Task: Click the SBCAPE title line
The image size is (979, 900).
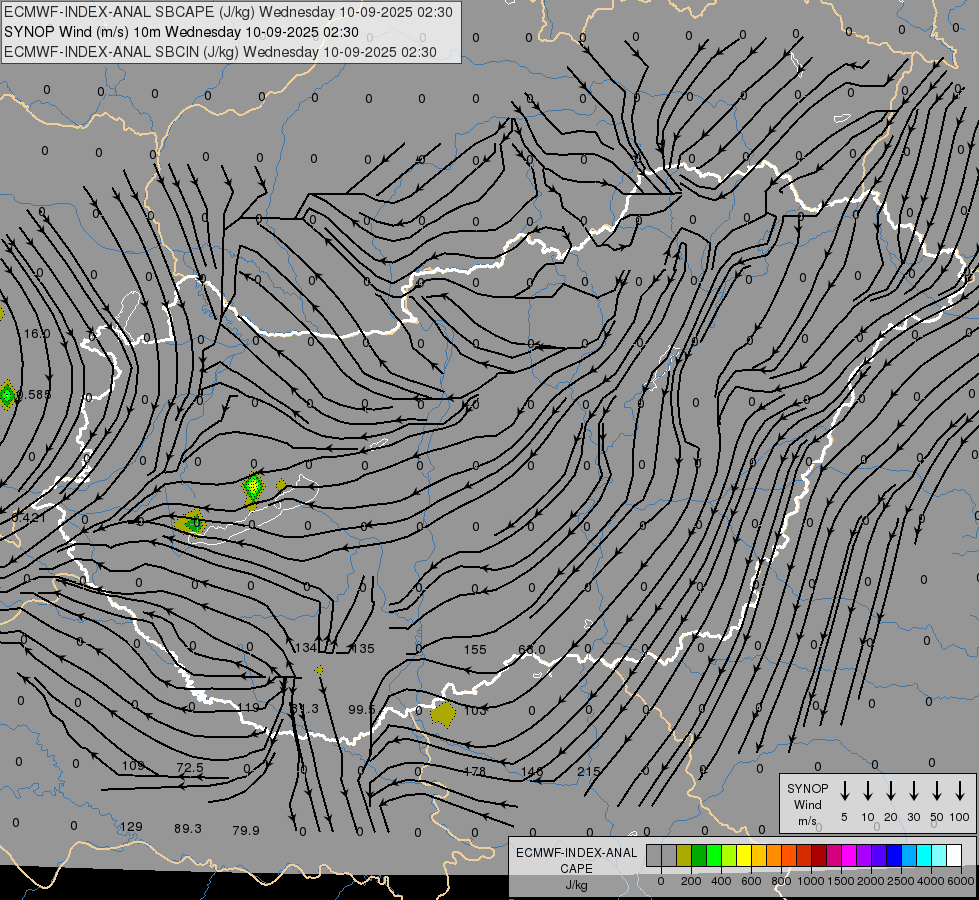Action: tap(228, 12)
